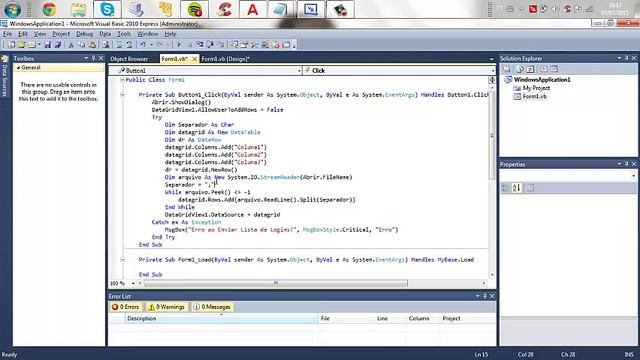Select Form1.vb in Solution Explorer
640x360 pixels.
534,97
